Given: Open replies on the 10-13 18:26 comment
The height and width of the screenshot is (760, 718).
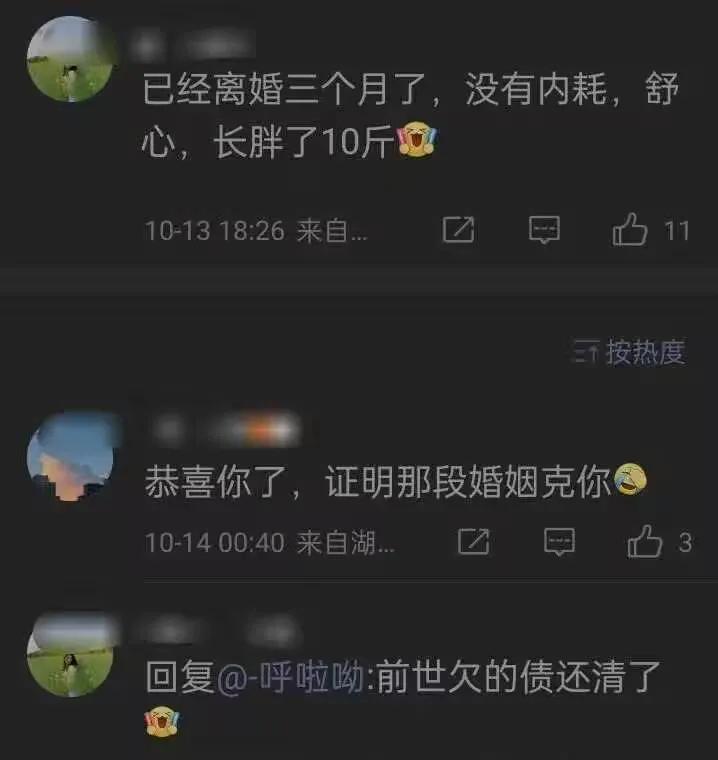Looking at the screenshot, I should [x=544, y=230].
